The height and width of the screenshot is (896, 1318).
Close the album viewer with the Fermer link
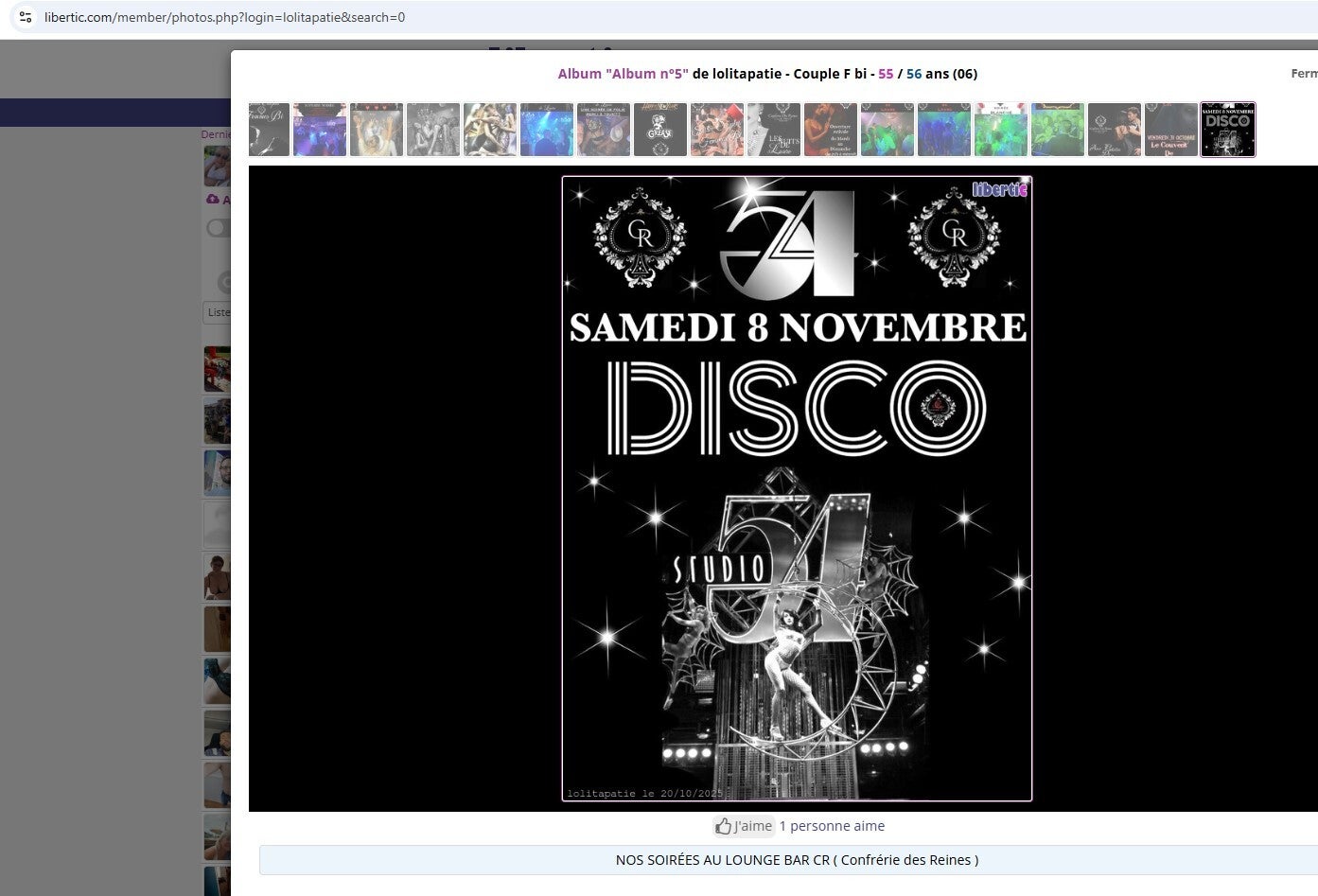click(1305, 74)
